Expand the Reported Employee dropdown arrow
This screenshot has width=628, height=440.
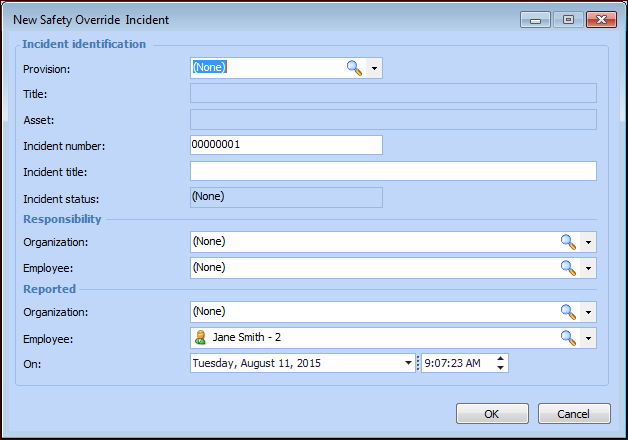click(x=588, y=338)
